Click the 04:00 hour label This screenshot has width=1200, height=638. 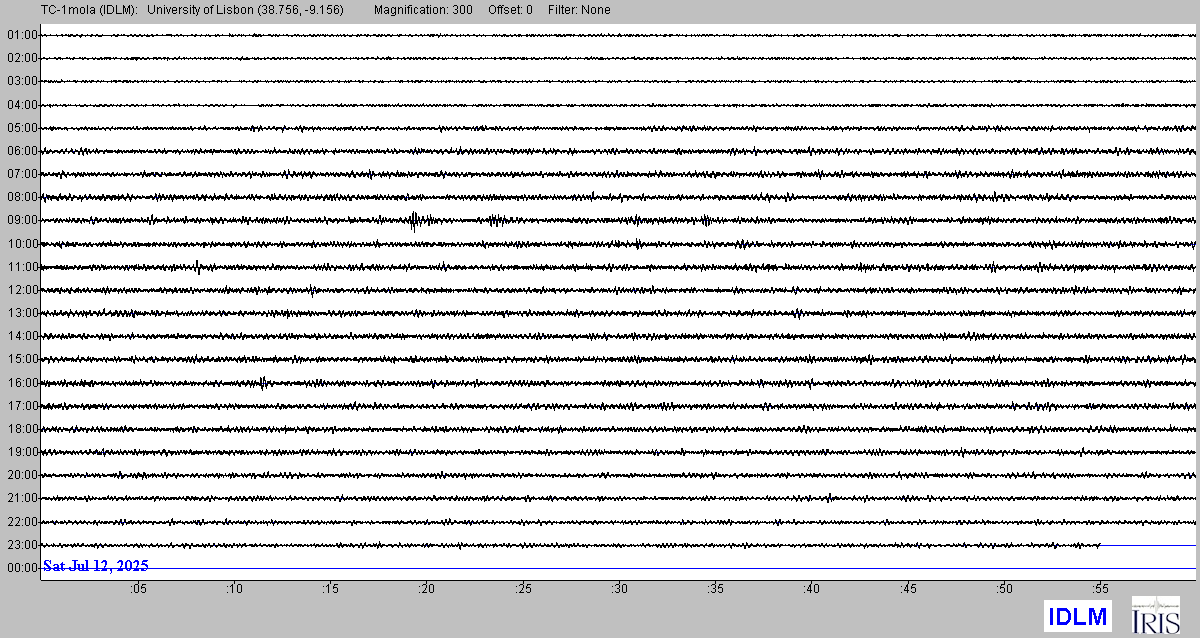[22, 104]
